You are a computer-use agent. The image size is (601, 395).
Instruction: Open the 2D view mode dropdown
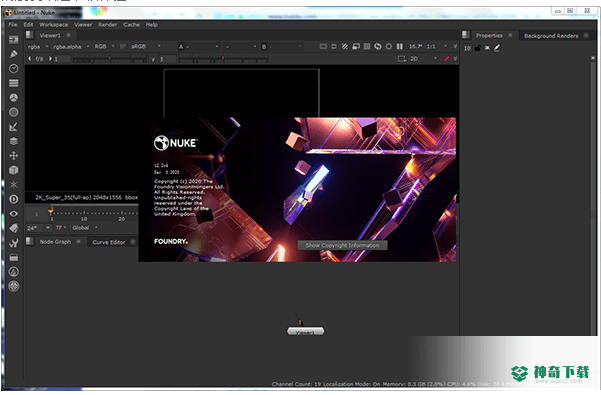coord(424,59)
